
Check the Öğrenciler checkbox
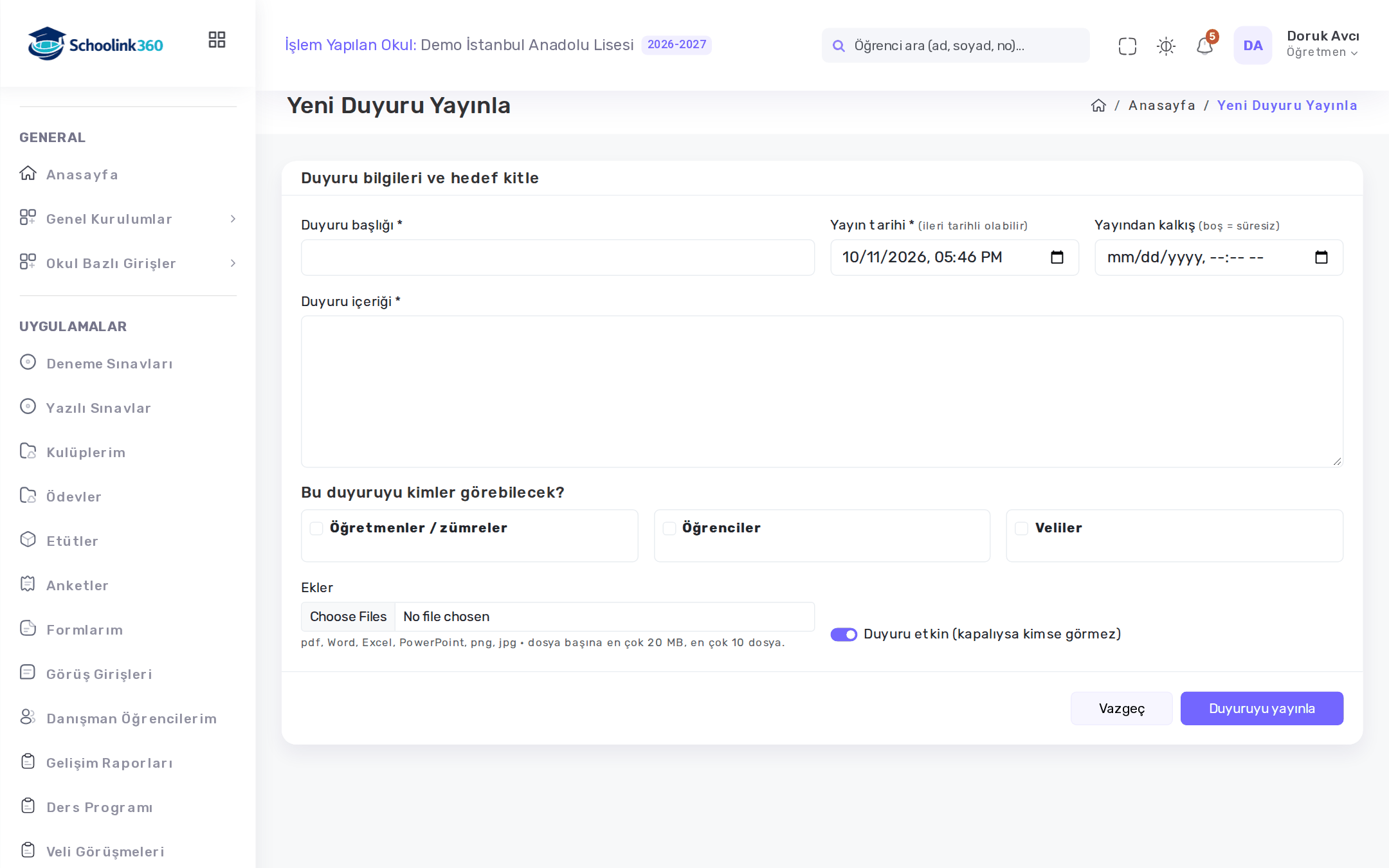tap(669, 528)
